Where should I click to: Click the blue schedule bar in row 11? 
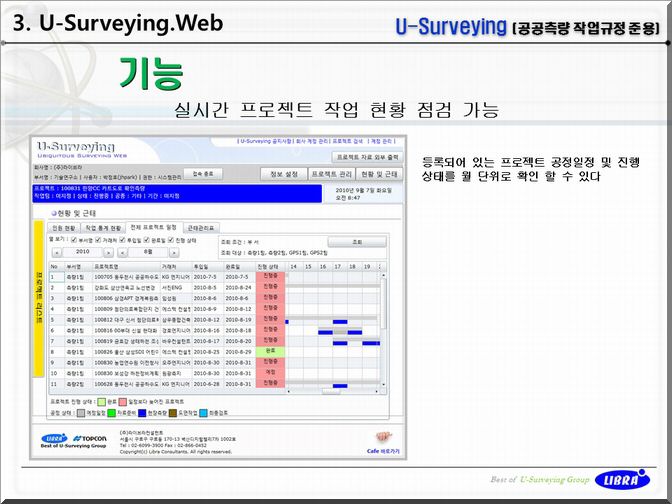point(340,386)
